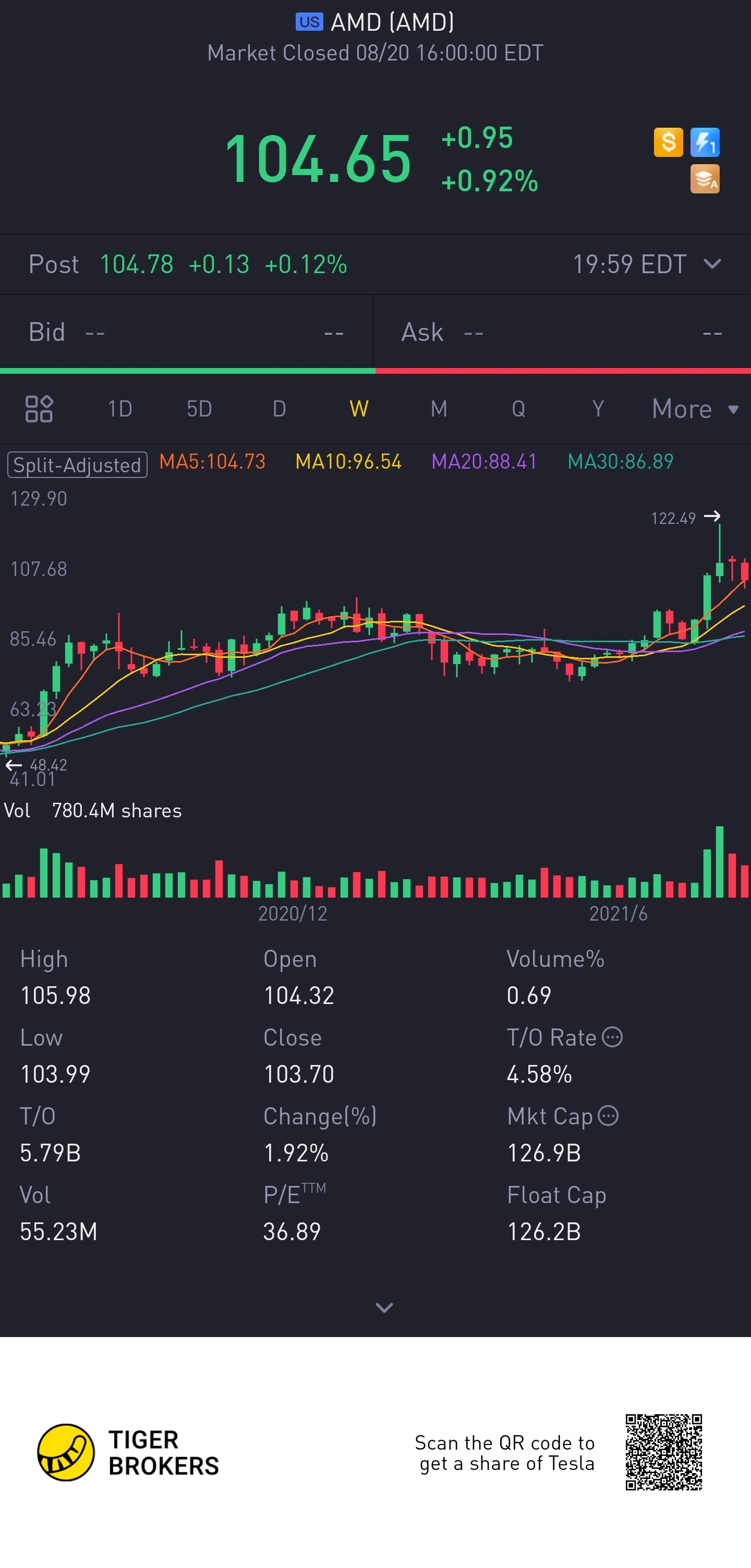Image resolution: width=751 pixels, height=1568 pixels.
Task: Tap the Volume% value 0.69
Action: [x=529, y=995]
